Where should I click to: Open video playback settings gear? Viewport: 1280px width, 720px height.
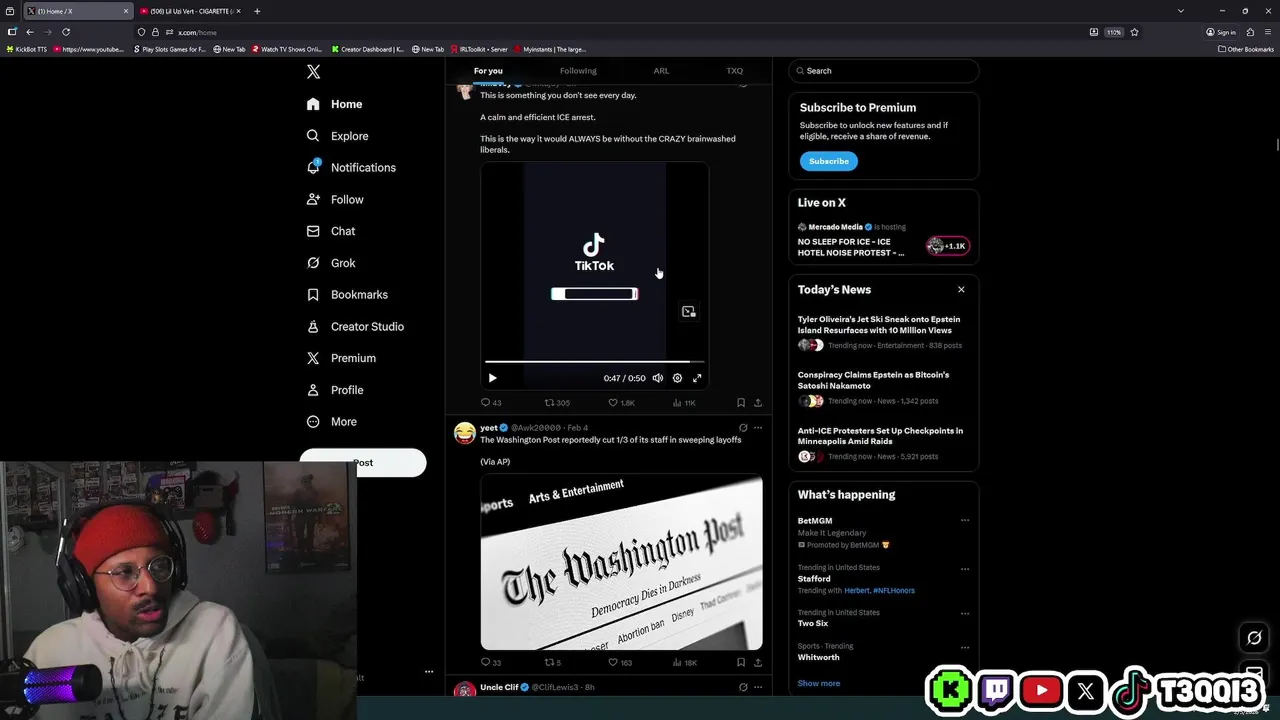coord(677,378)
